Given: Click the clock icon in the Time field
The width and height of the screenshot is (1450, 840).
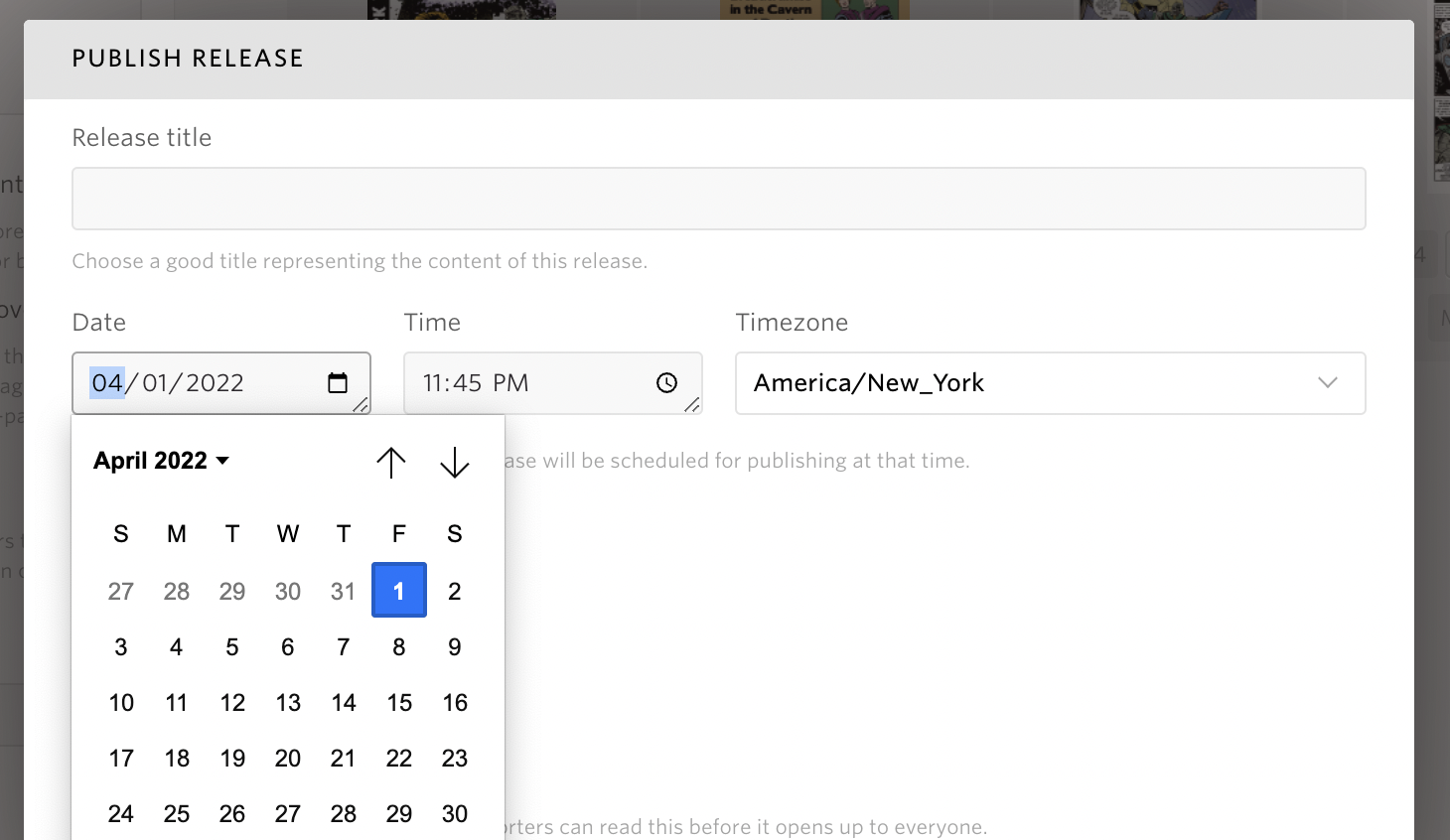Looking at the screenshot, I should pyautogui.click(x=666, y=382).
